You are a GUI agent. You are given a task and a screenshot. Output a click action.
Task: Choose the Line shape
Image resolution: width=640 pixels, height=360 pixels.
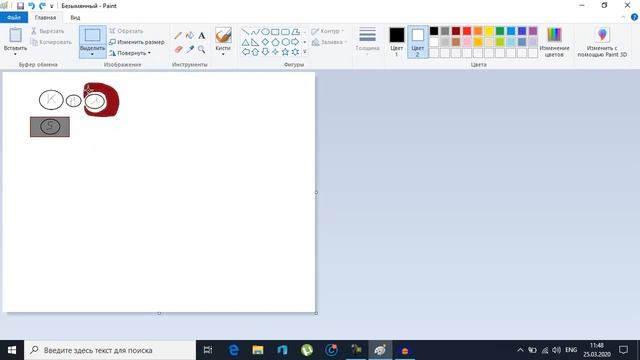pyautogui.click(x=245, y=31)
